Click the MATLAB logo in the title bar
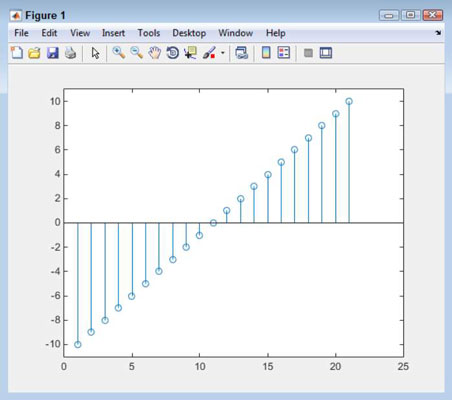Viewport: 452px width, 400px height. point(16,15)
